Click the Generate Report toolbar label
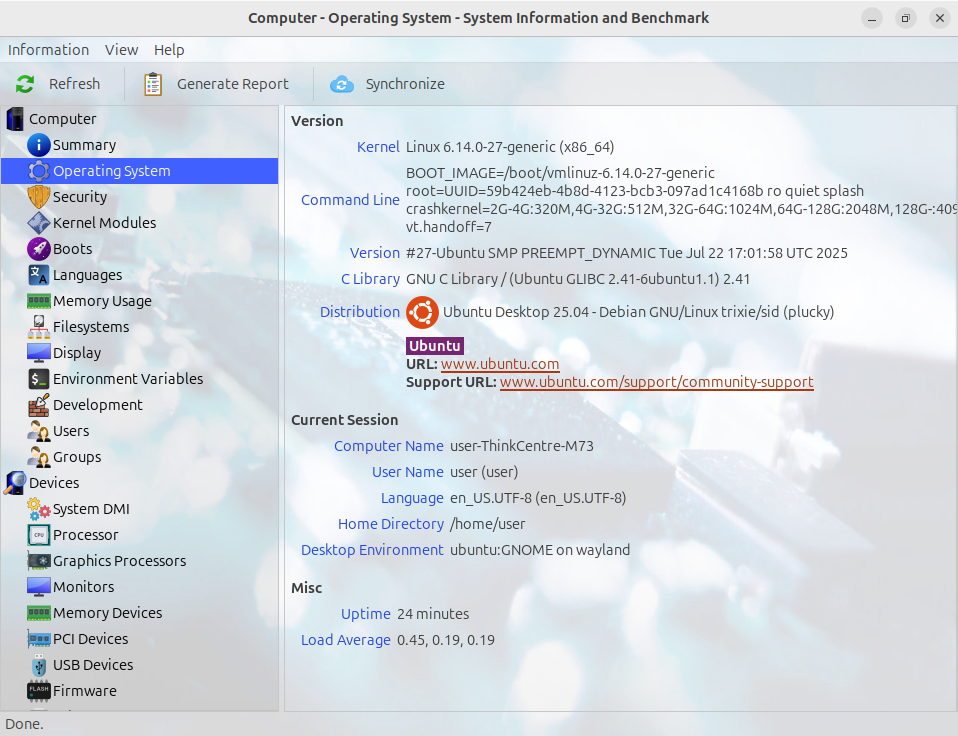Image resolution: width=958 pixels, height=736 pixels. click(x=233, y=84)
